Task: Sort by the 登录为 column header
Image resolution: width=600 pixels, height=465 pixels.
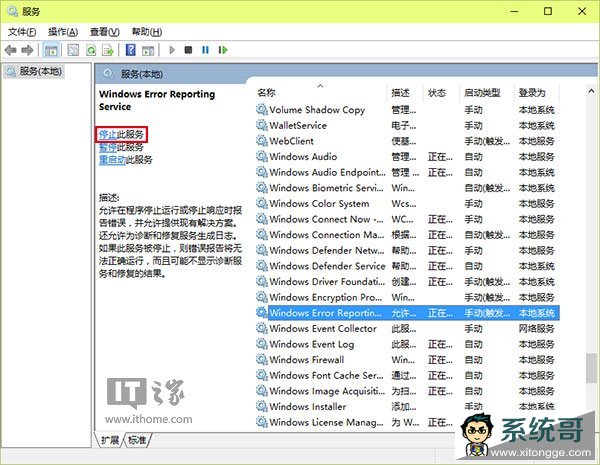Action: click(532, 93)
